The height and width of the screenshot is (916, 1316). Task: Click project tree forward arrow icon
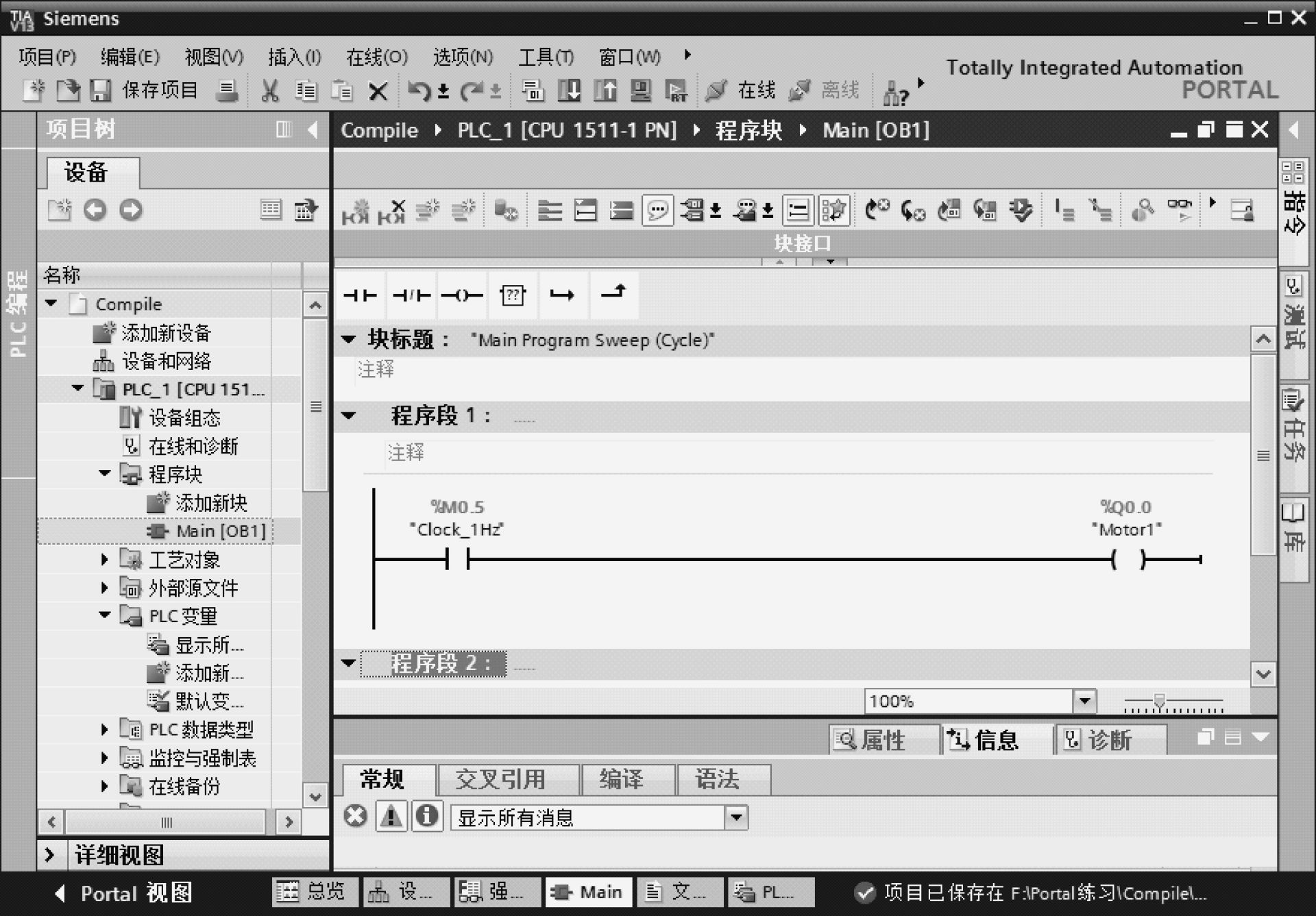point(130,210)
